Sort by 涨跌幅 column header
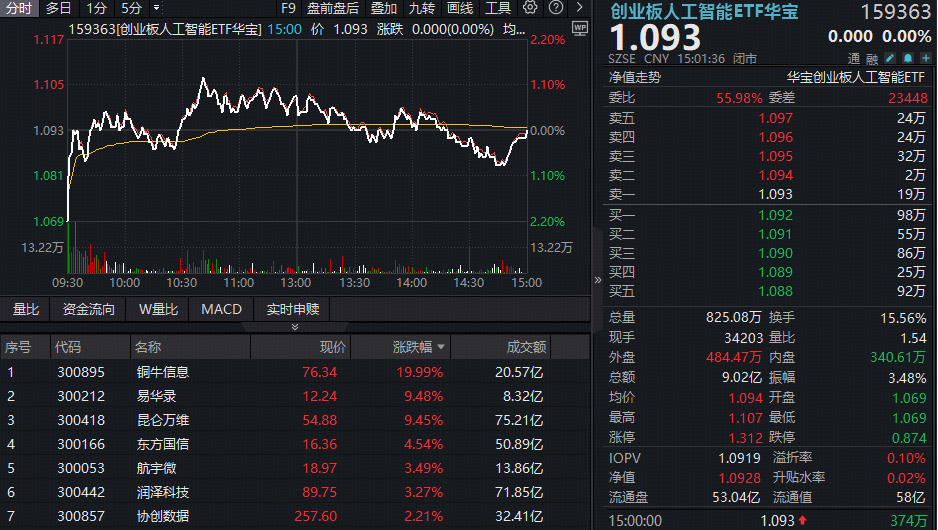The height and width of the screenshot is (530, 938). (x=418, y=347)
